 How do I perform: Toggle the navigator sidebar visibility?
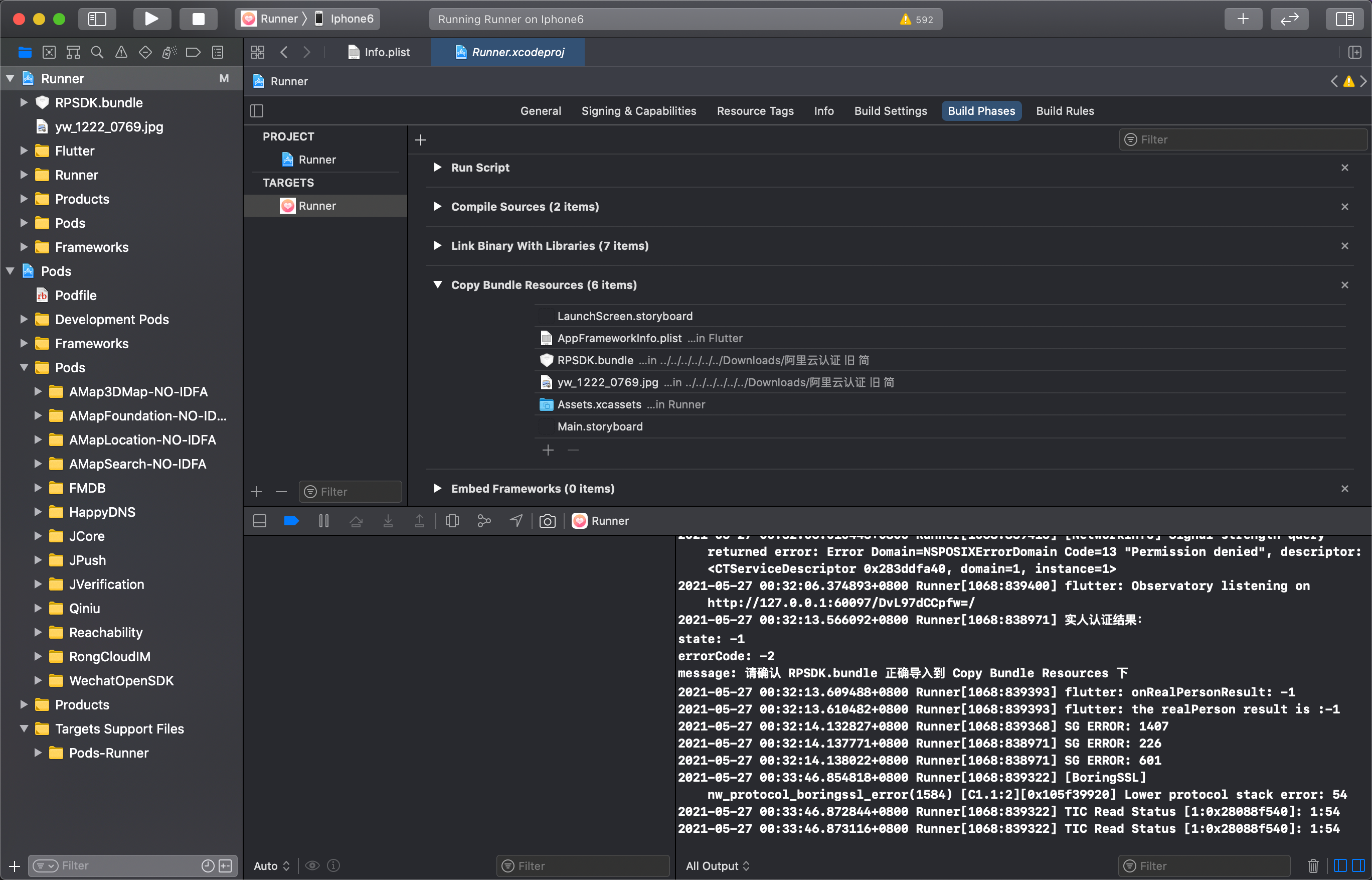97,19
